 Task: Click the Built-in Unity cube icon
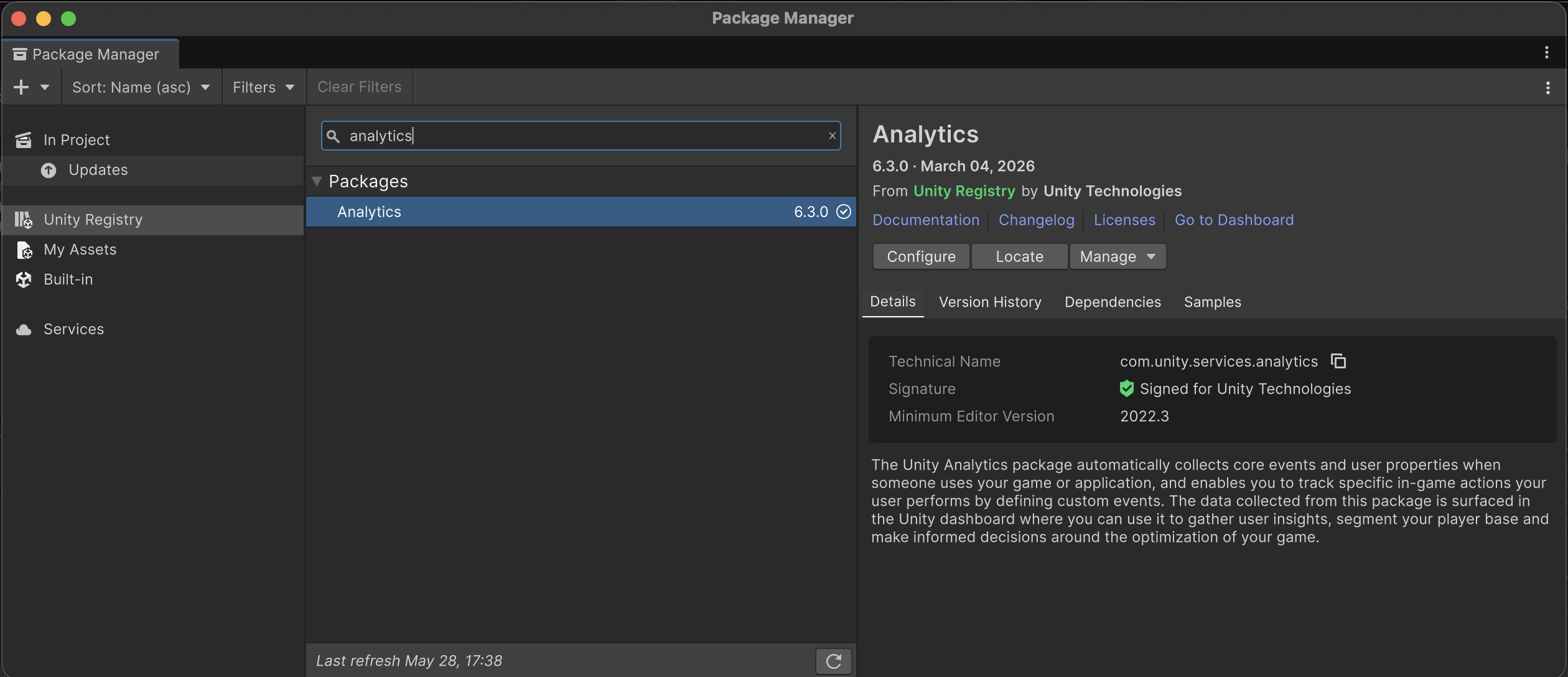(x=24, y=279)
